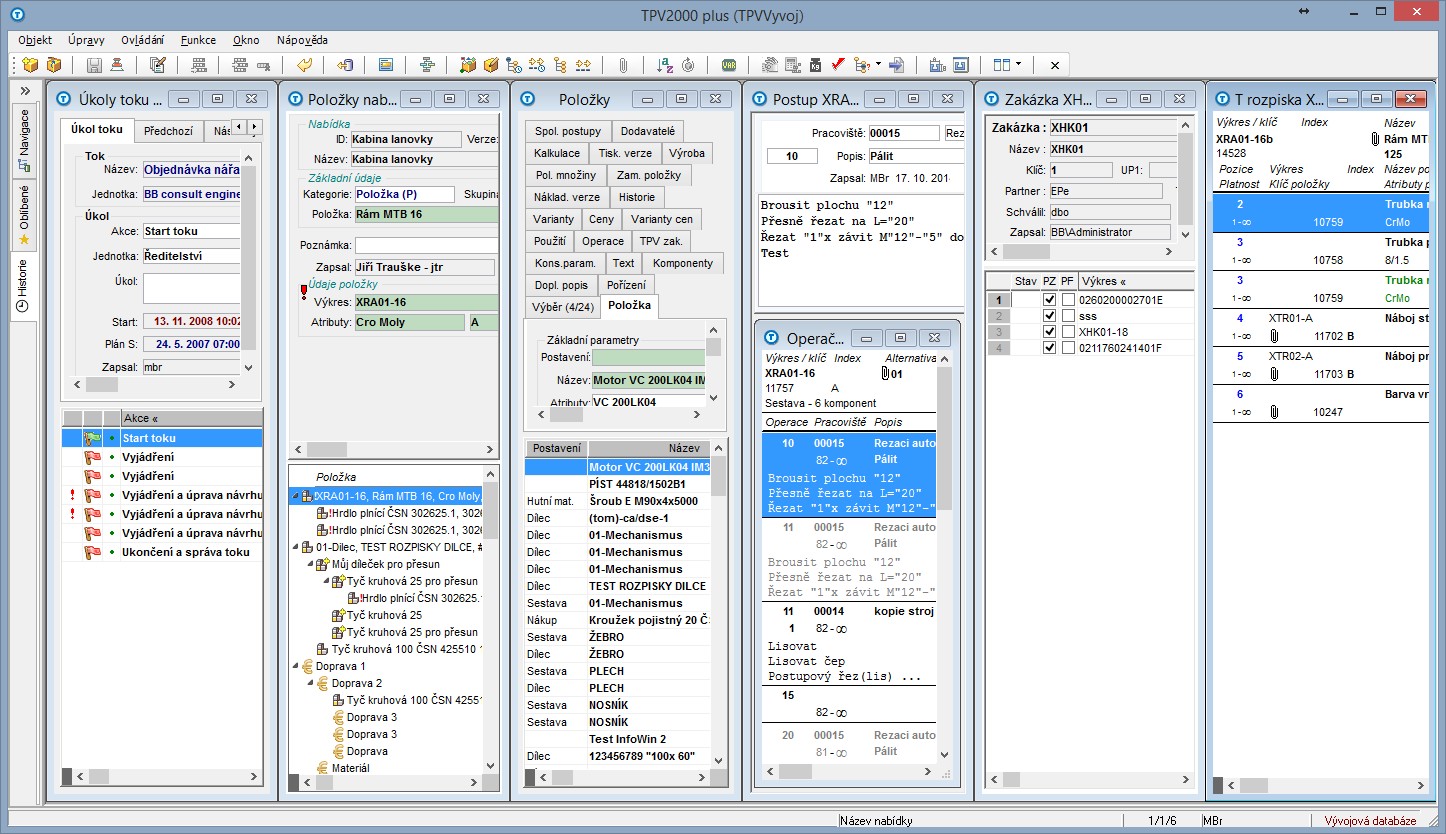Toggle PF checkbox for XHK01-18
Image resolution: width=1446 pixels, height=834 pixels.
(x=1068, y=332)
